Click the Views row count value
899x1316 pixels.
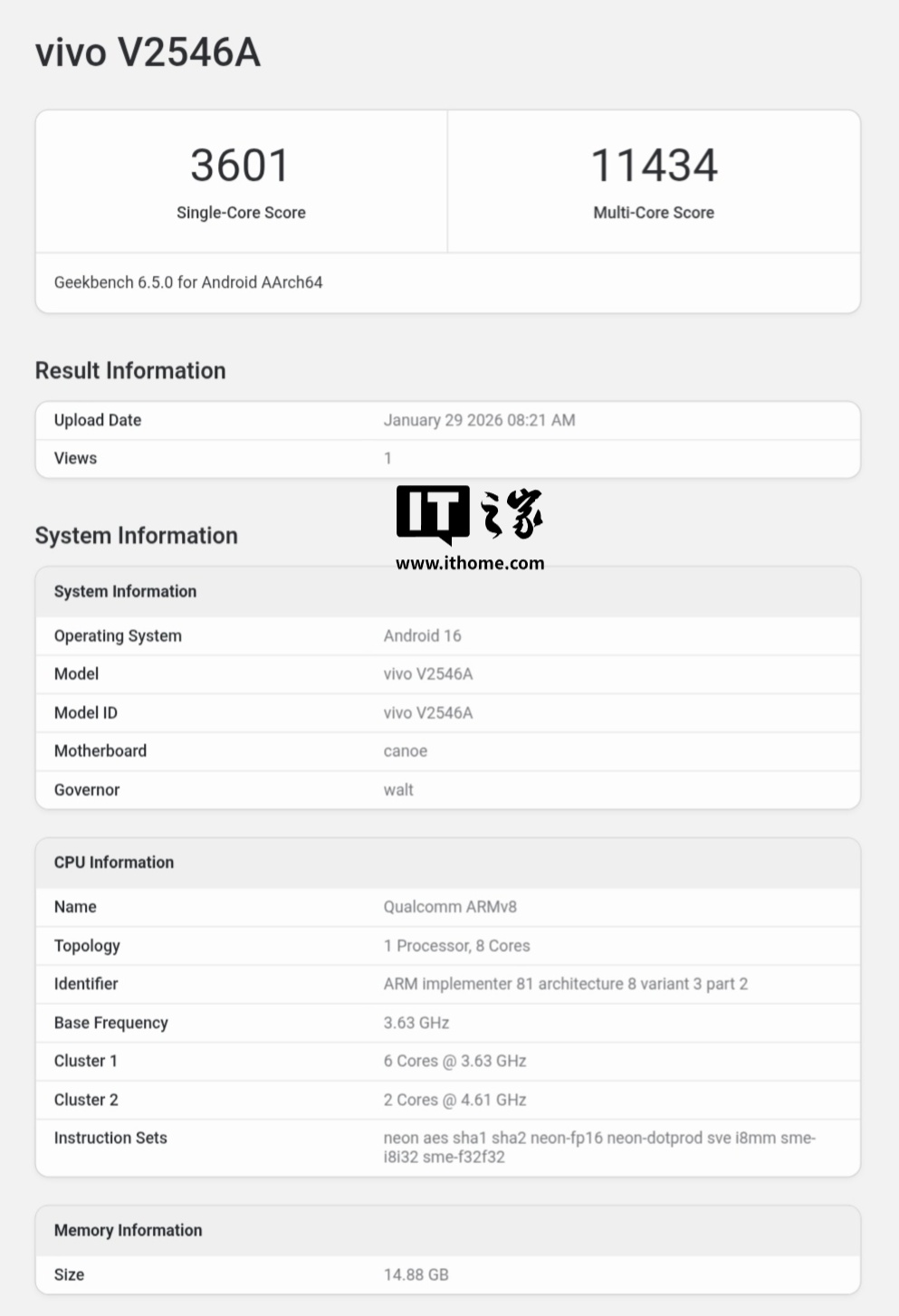click(387, 458)
